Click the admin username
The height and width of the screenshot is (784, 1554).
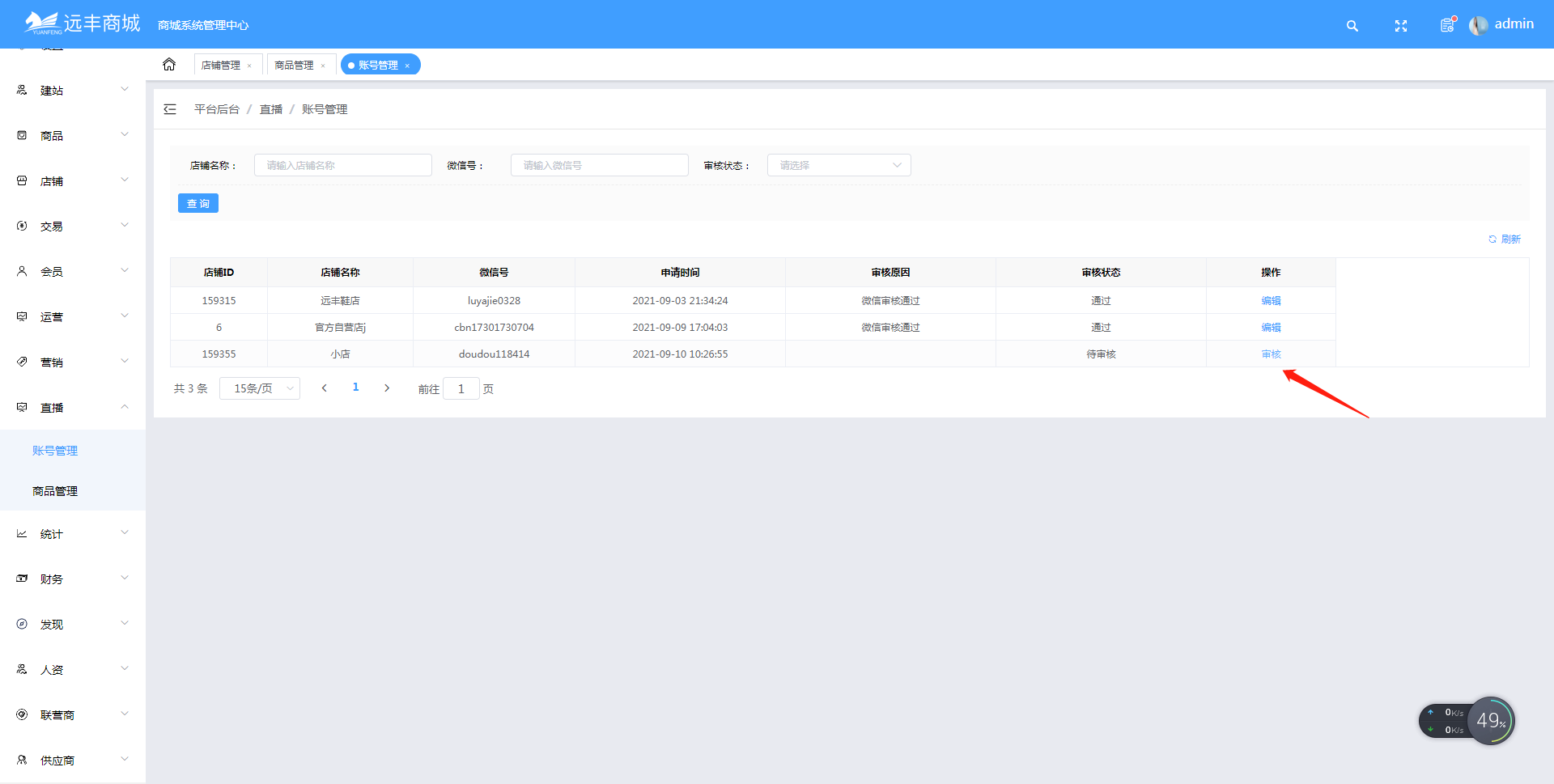[x=1514, y=24]
